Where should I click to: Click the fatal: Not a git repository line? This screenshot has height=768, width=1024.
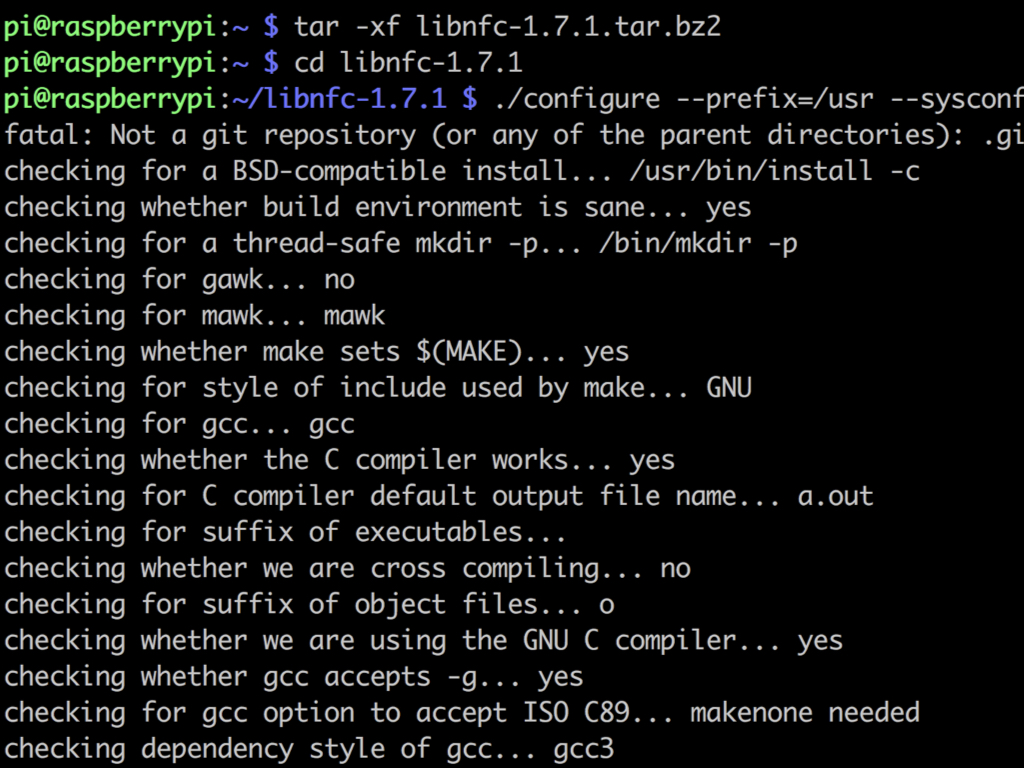pos(513,135)
